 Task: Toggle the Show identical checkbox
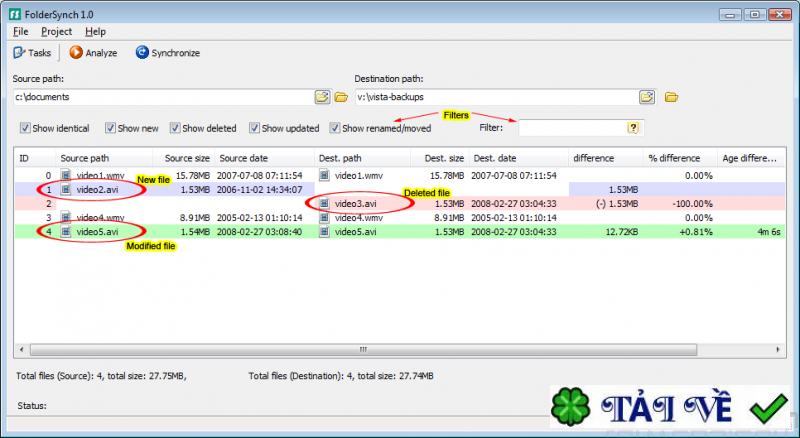pos(25,128)
